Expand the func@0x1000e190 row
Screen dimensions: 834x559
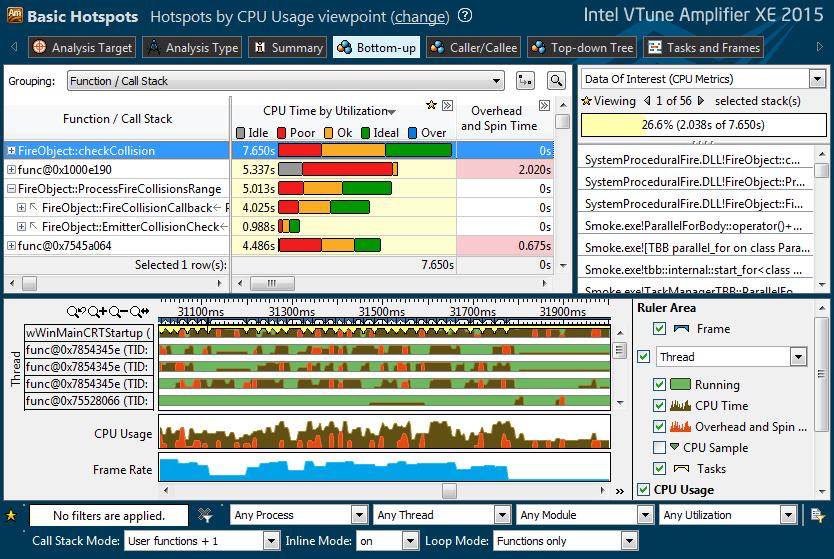click(x=11, y=170)
